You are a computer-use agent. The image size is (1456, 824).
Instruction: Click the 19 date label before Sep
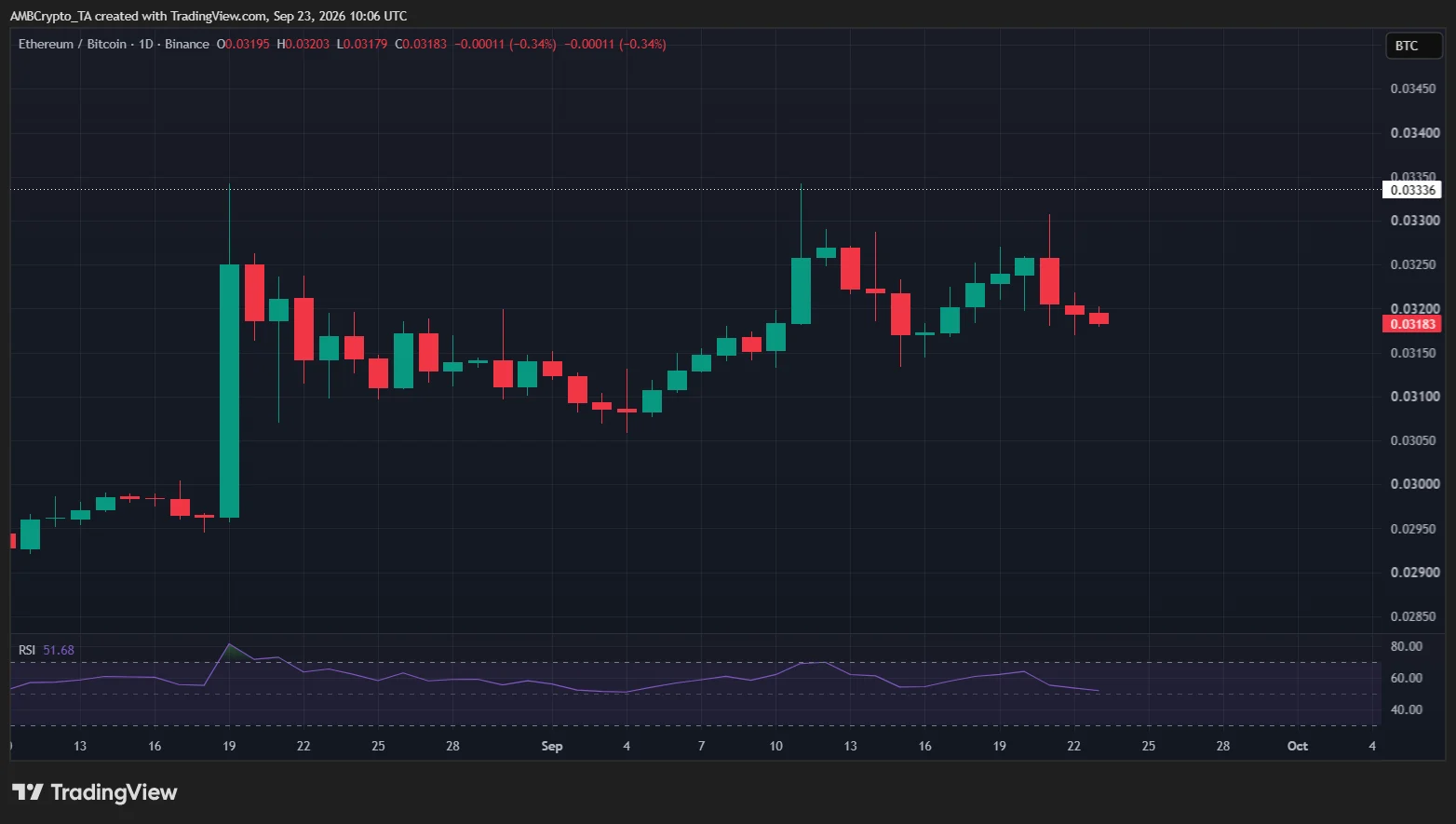click(229, 746)
